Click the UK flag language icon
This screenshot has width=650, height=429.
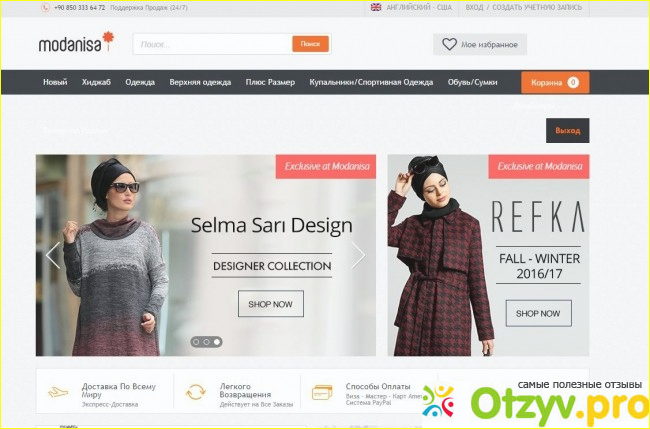(x=376, y=7)
